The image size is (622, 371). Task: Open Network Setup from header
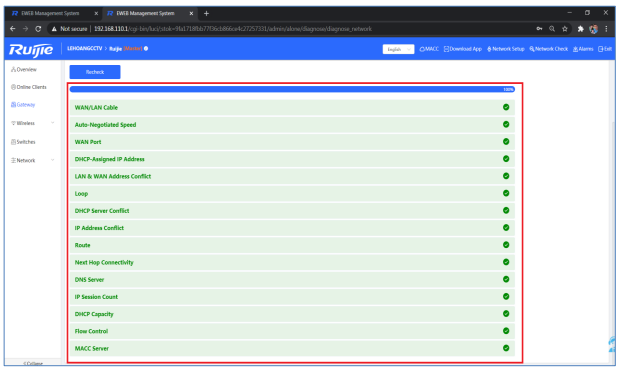click(506, 49)
